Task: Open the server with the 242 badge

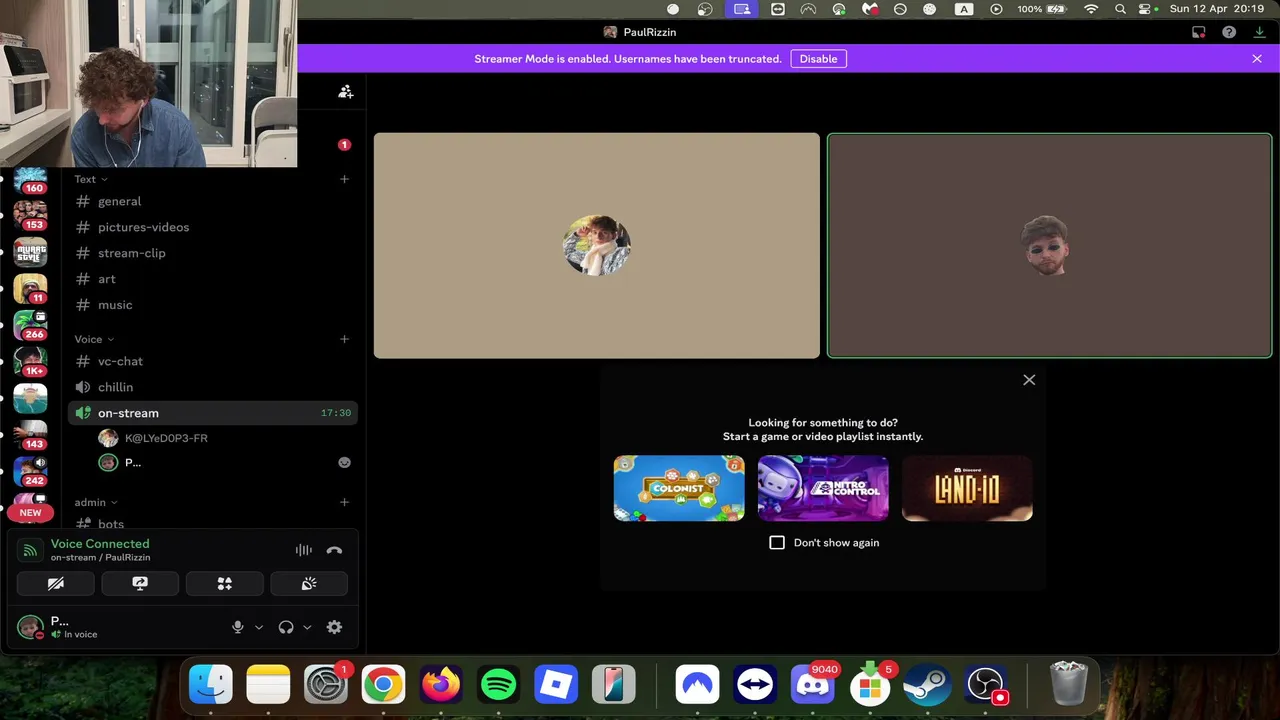Action: pos(30,472)
